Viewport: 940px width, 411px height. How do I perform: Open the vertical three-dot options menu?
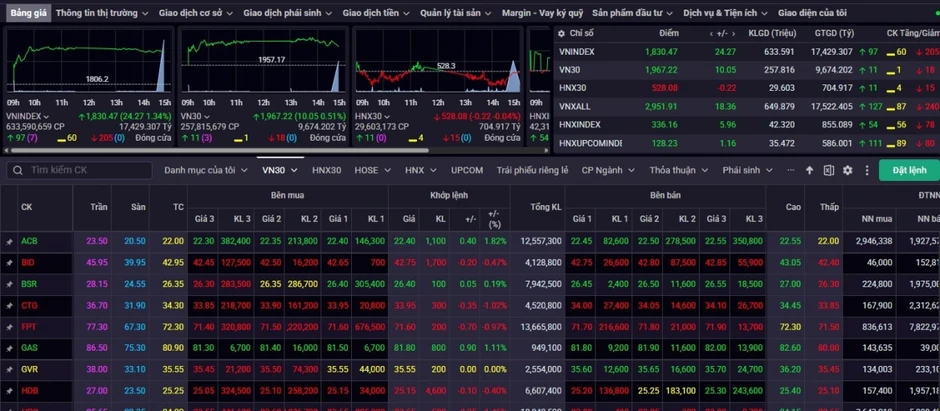(866, 170)
